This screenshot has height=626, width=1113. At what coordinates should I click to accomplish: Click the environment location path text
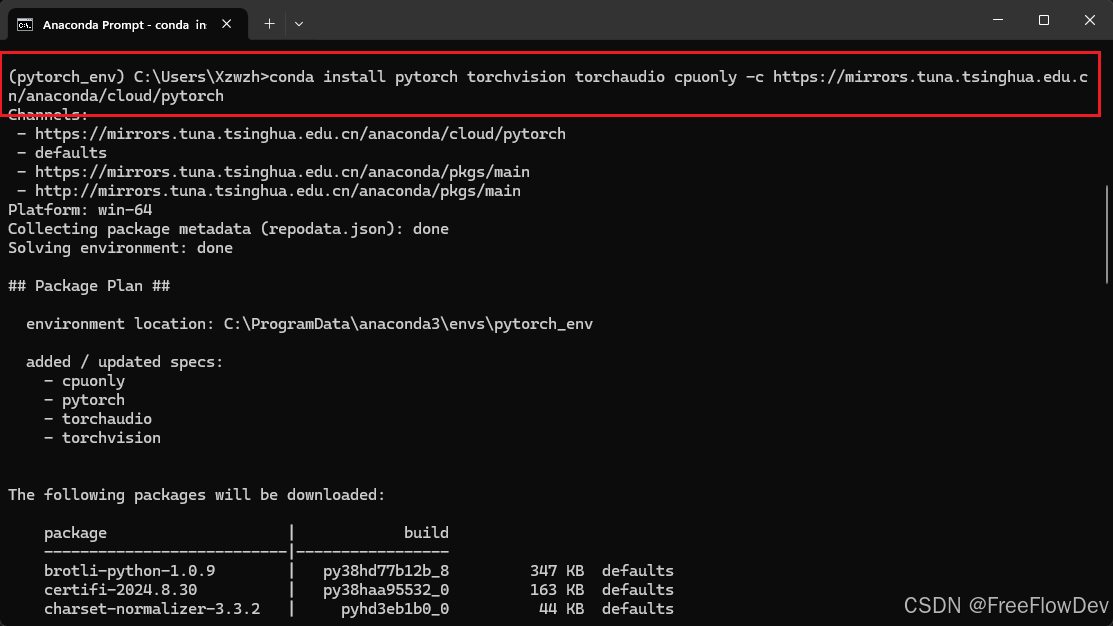click(408, 324)
